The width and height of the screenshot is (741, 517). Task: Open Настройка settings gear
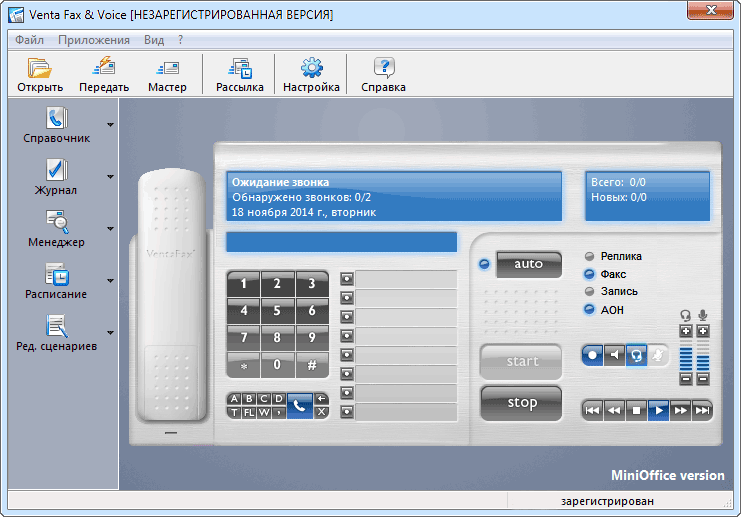[x=311, y=68]
